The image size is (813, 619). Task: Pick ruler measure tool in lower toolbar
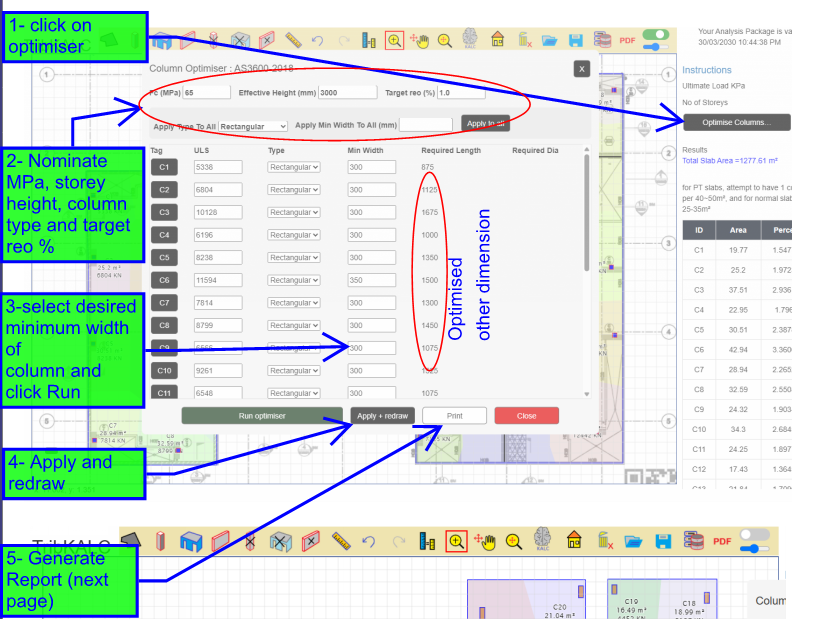[x=341, y=542]
